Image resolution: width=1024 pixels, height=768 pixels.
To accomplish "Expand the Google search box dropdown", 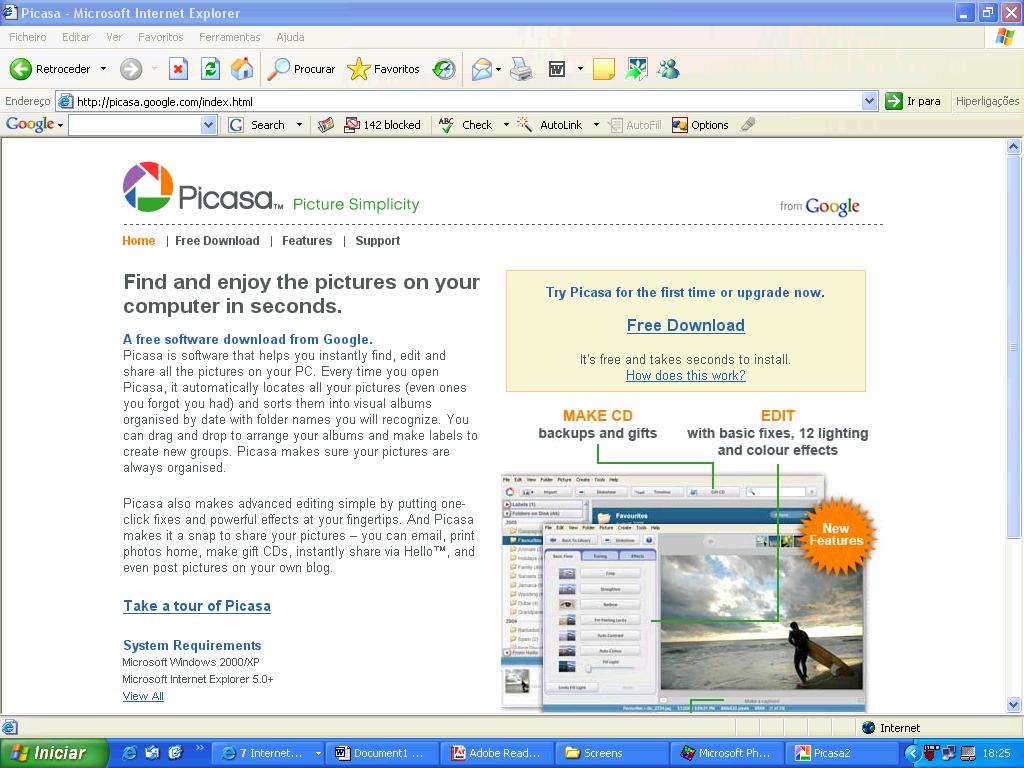I will point(208,125).
